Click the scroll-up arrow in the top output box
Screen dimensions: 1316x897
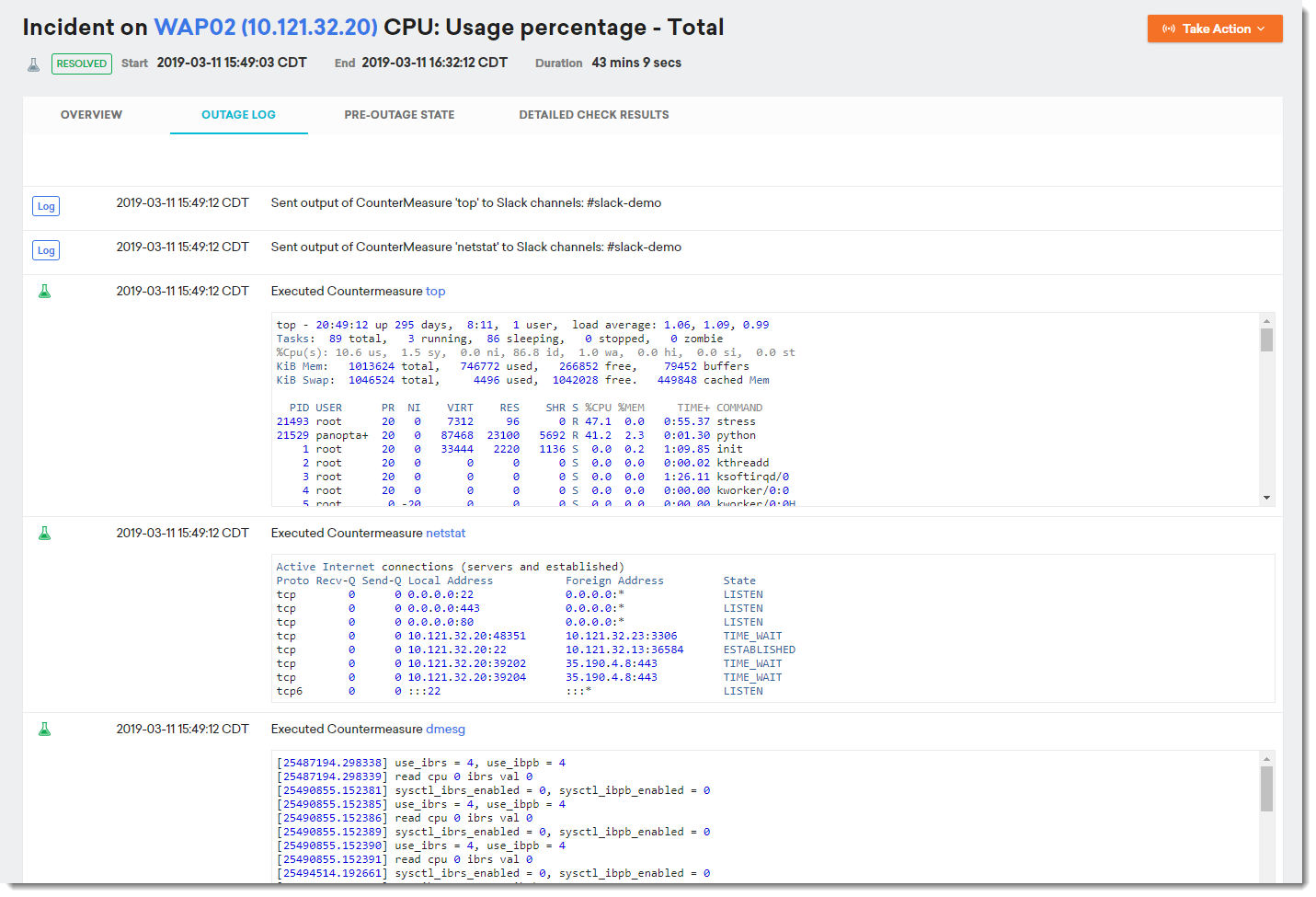1266,321
